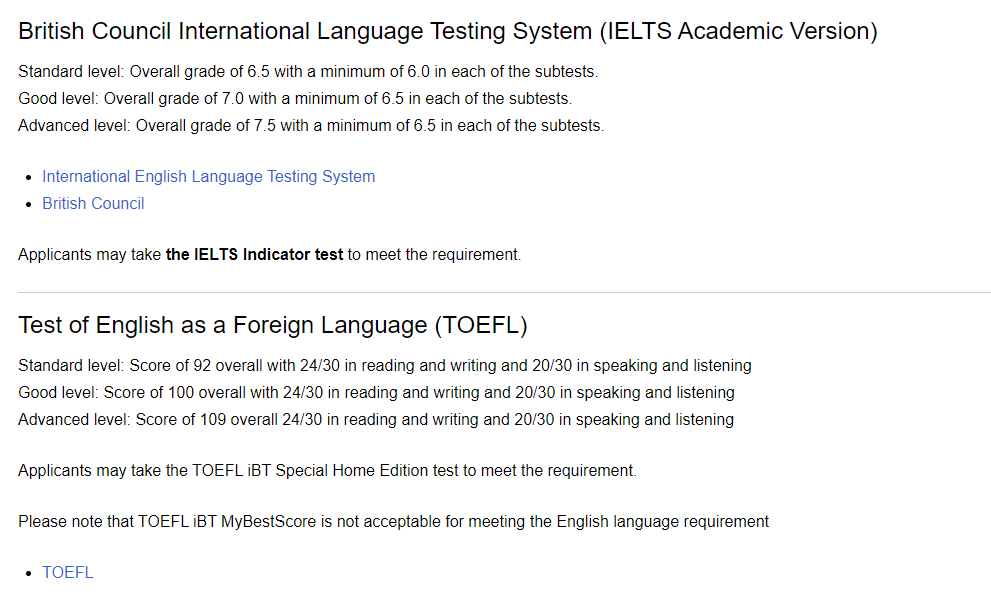The image size is (991, 592).
Task: Click TOEFL Standard level score of 92 line
Action: click(x=385, y=365)
